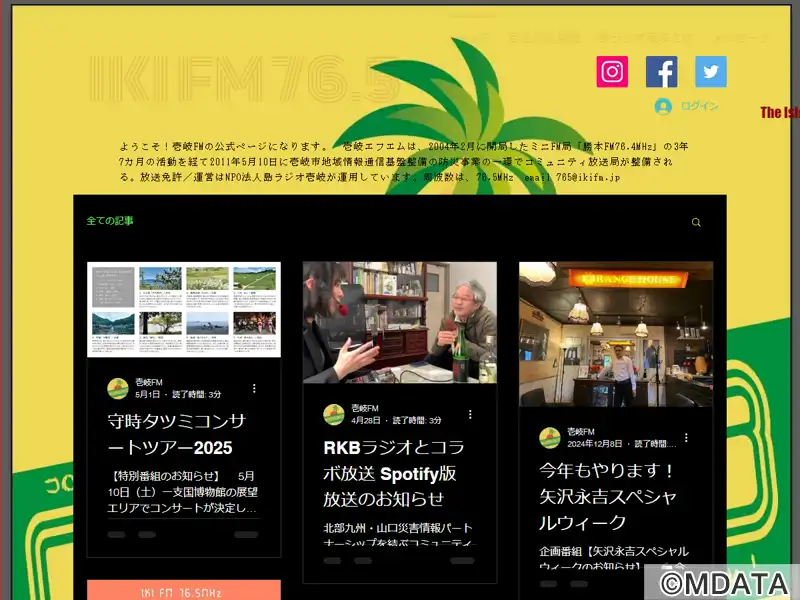800x600 pixels.
Task: Open the 守時タツミコンサートツアー2025 post thumbnail
Action: 184,310
